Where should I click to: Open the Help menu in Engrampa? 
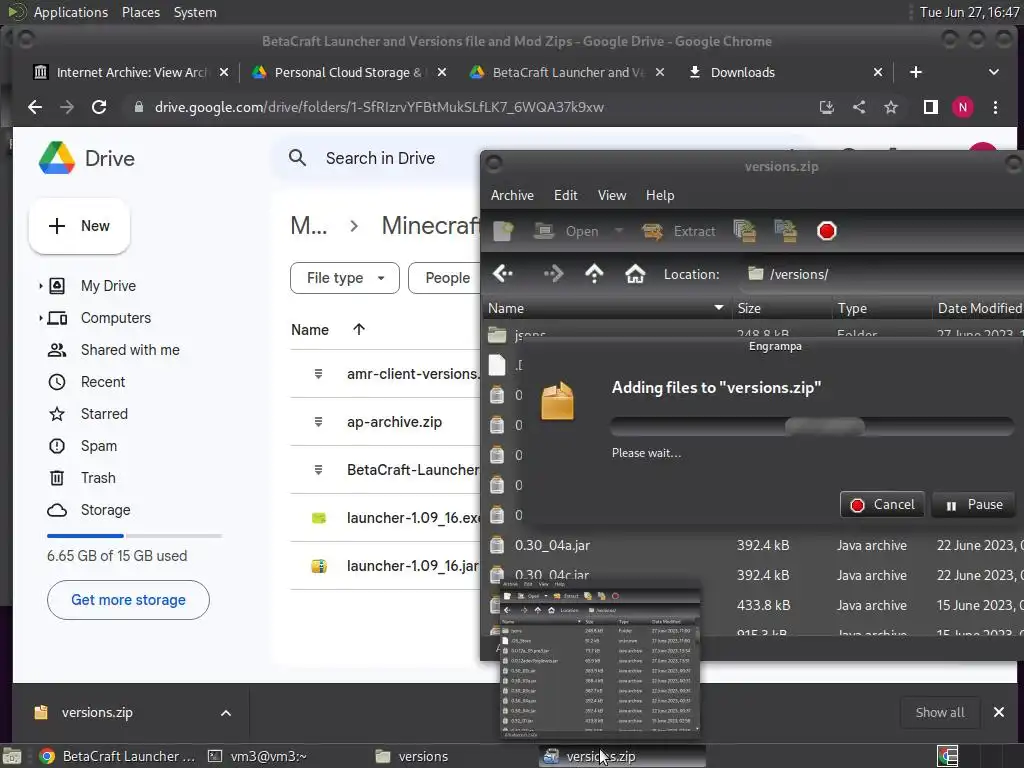click(x=660, y=195)
